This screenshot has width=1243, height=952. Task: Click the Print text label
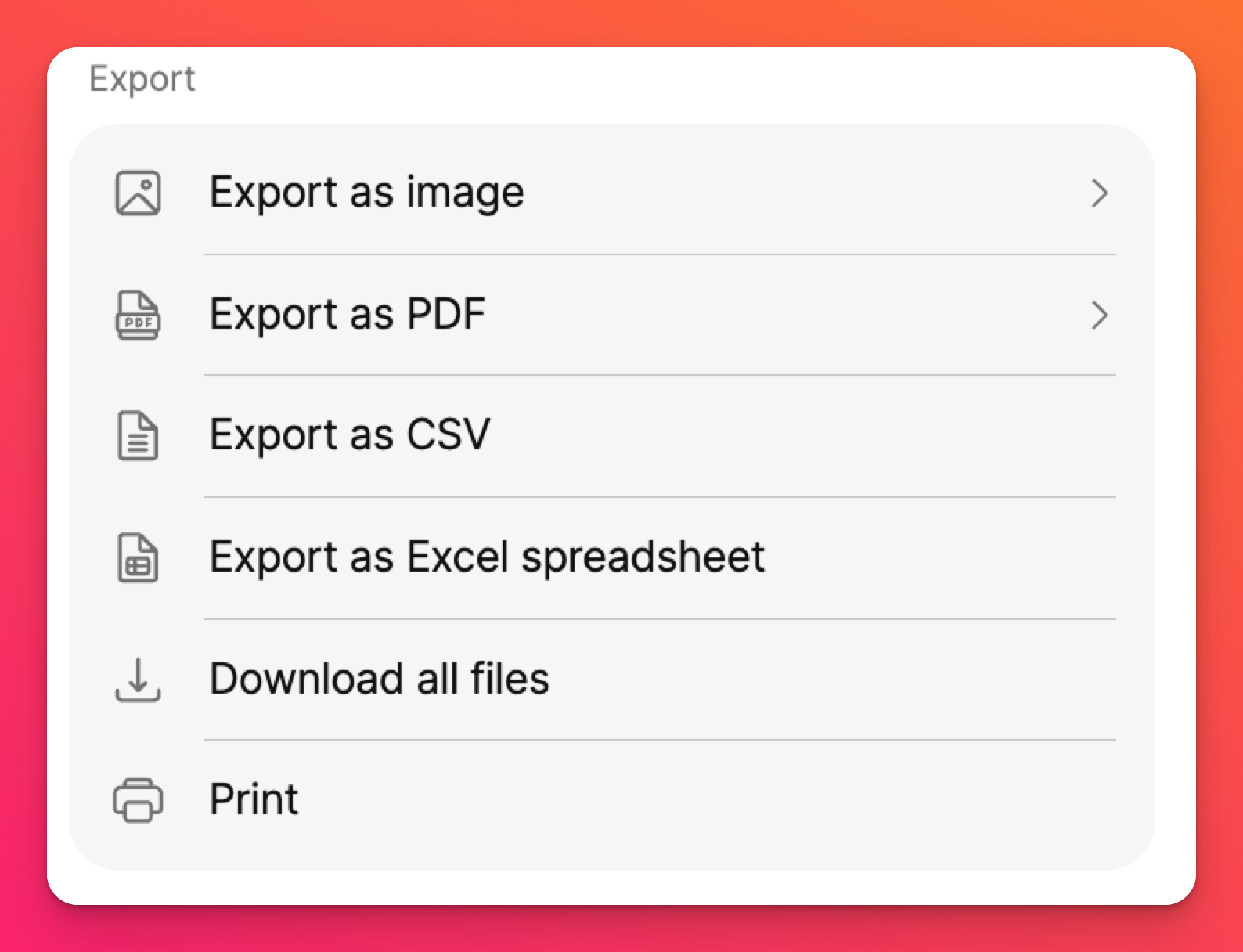pyautogui.click(x=254, y=800)
